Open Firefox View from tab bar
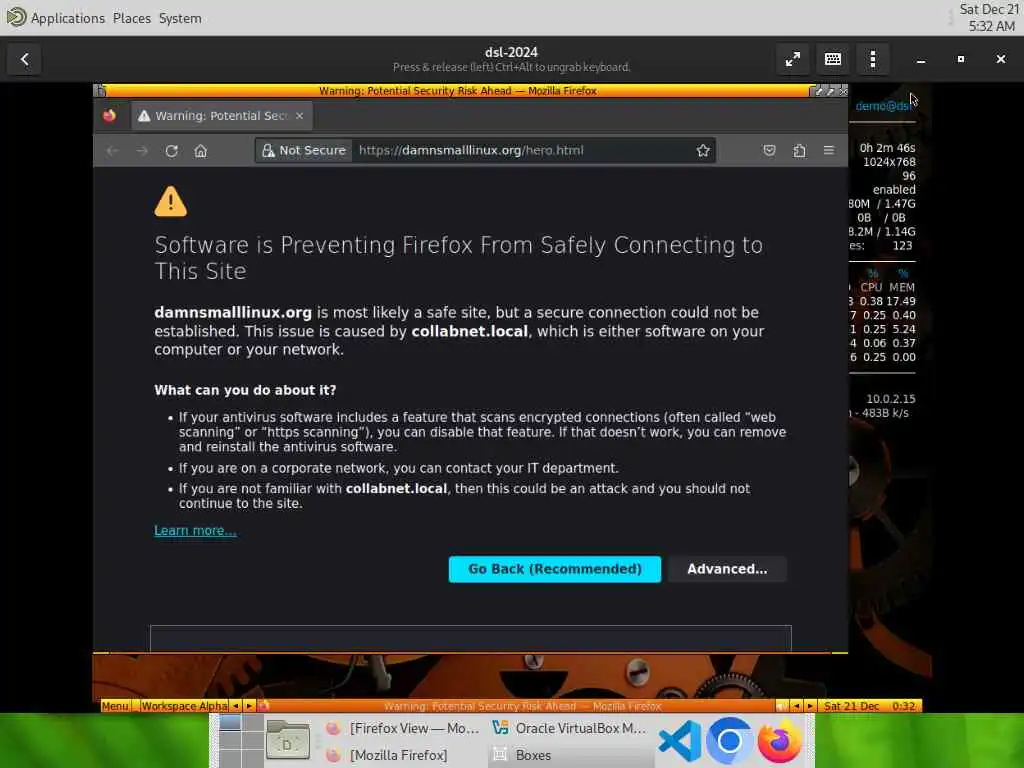The image size is (1024, 768). pos(109,116)
